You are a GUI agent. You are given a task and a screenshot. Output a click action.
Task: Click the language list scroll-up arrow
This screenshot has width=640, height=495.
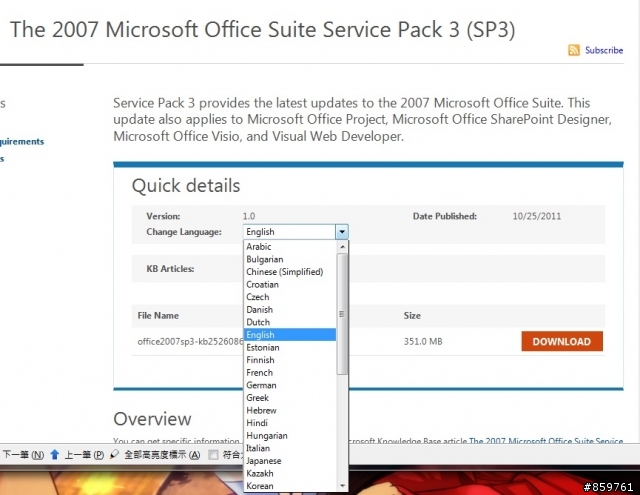pyautogui.click(x=342, y=246)
